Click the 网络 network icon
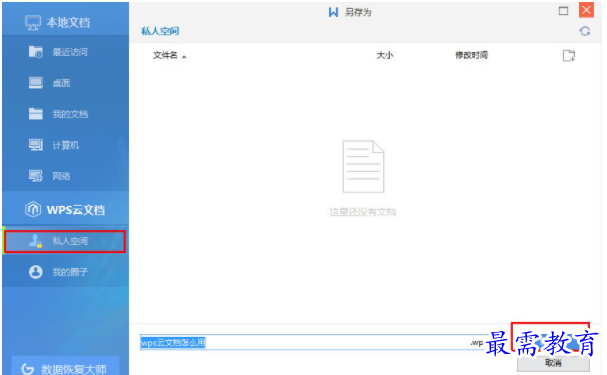 36,176
